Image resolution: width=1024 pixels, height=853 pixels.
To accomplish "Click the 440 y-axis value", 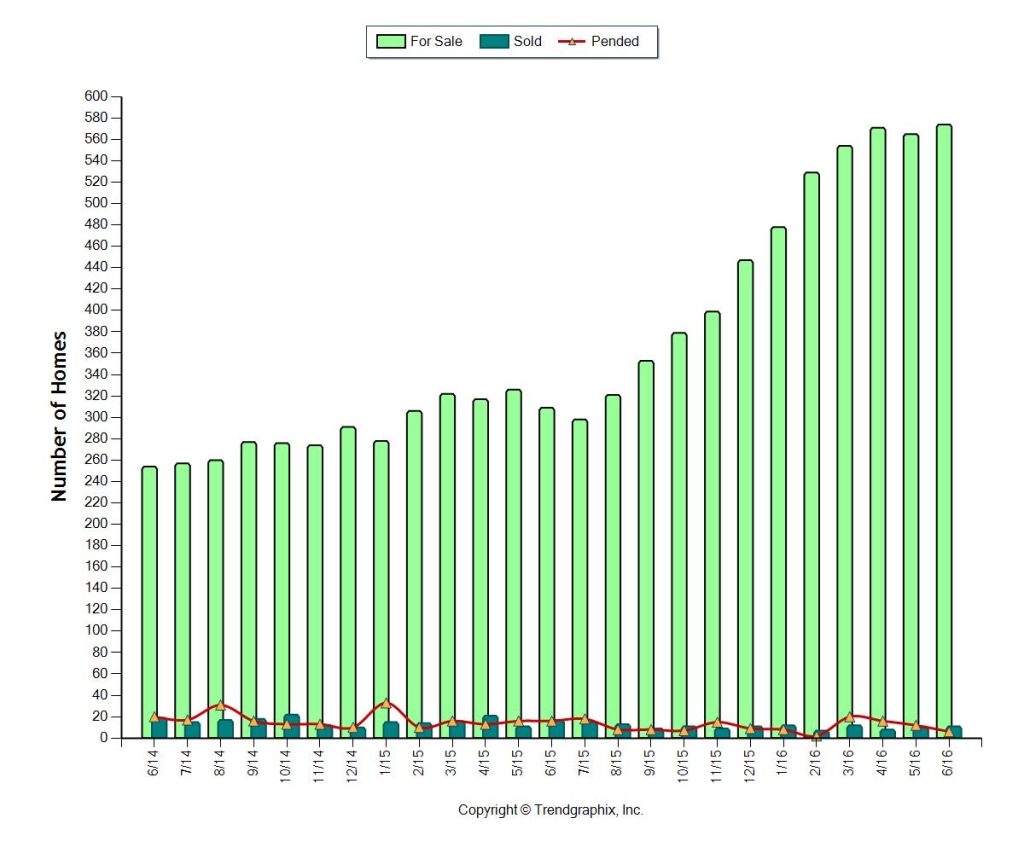I will (x=95, y=267).
